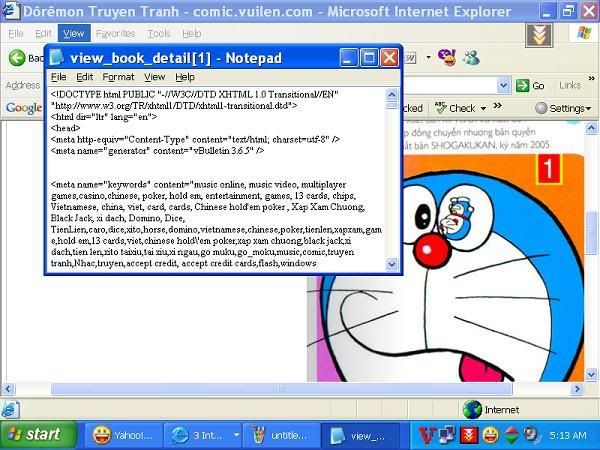The height and width of the screenshot is (450, 600).
Task: Click the IE horizontal scrollbar thumb
Action: click(282, 389)
